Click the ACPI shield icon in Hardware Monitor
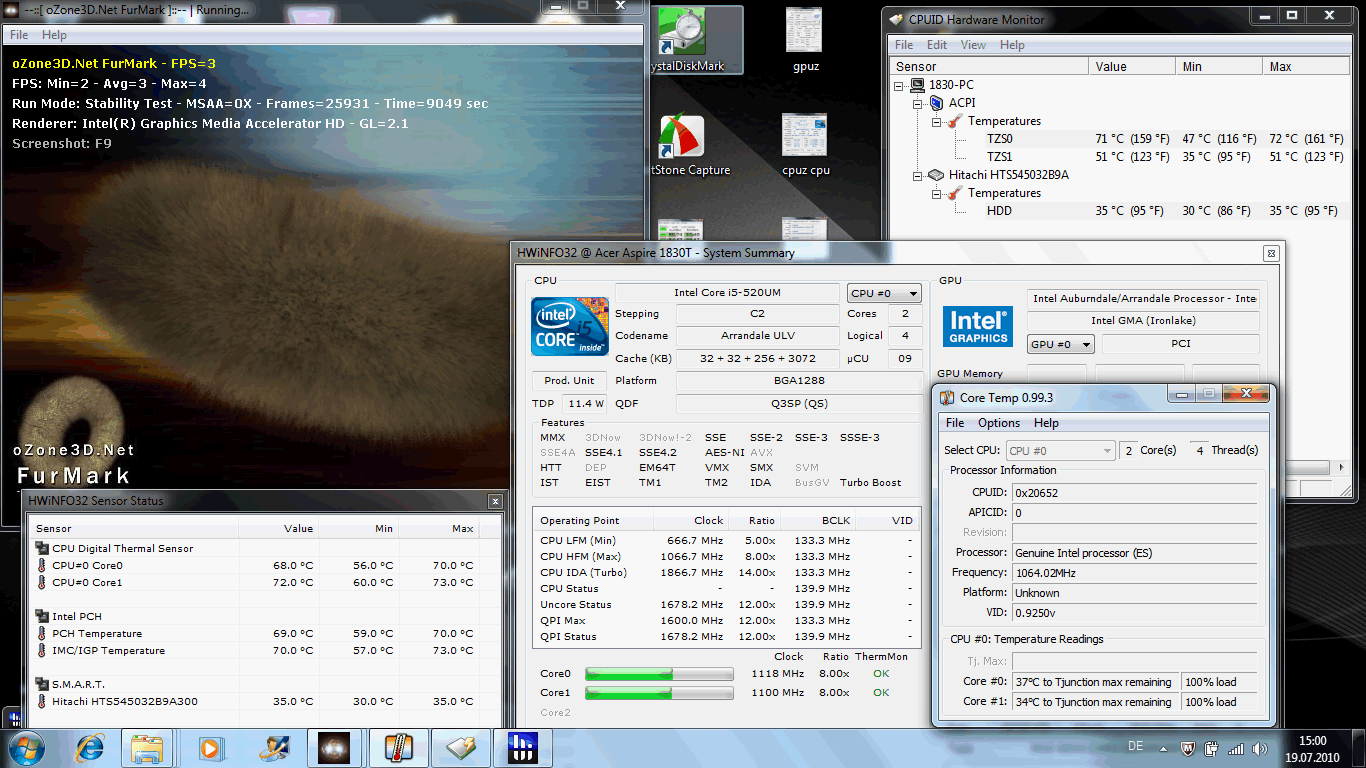Screen dimensions: 1366x768 coord(936,103)
